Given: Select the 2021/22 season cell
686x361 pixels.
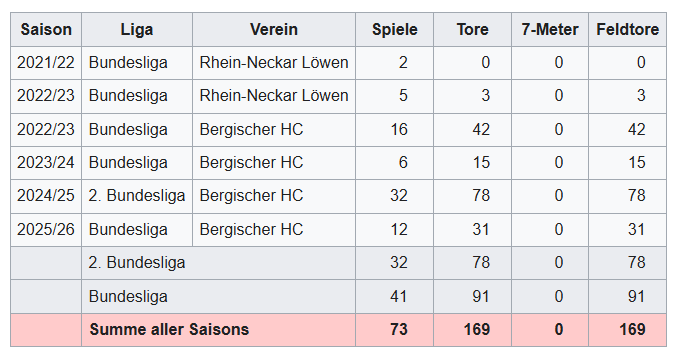Looking at the screenshot, I should (x=46, y=63).
